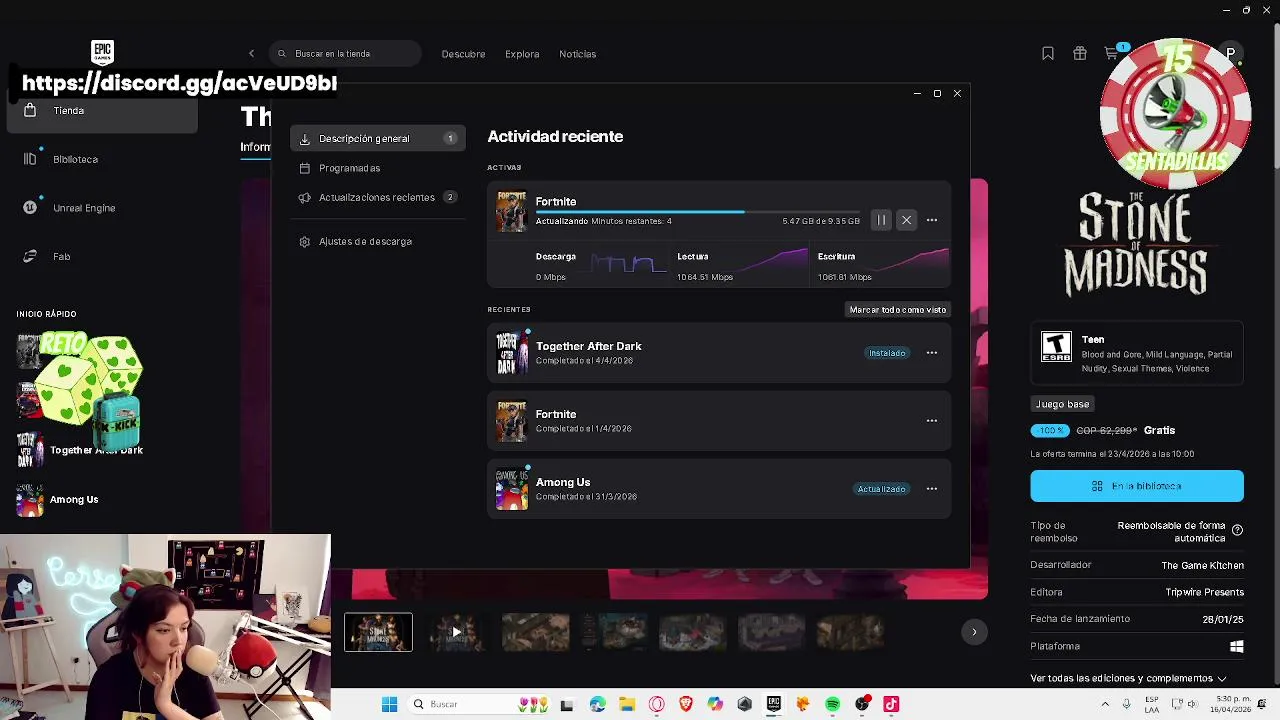Click the Actividad reciente heading
Image resolution: width=1280 pixels, height=720 pixels.
(555, 137)
